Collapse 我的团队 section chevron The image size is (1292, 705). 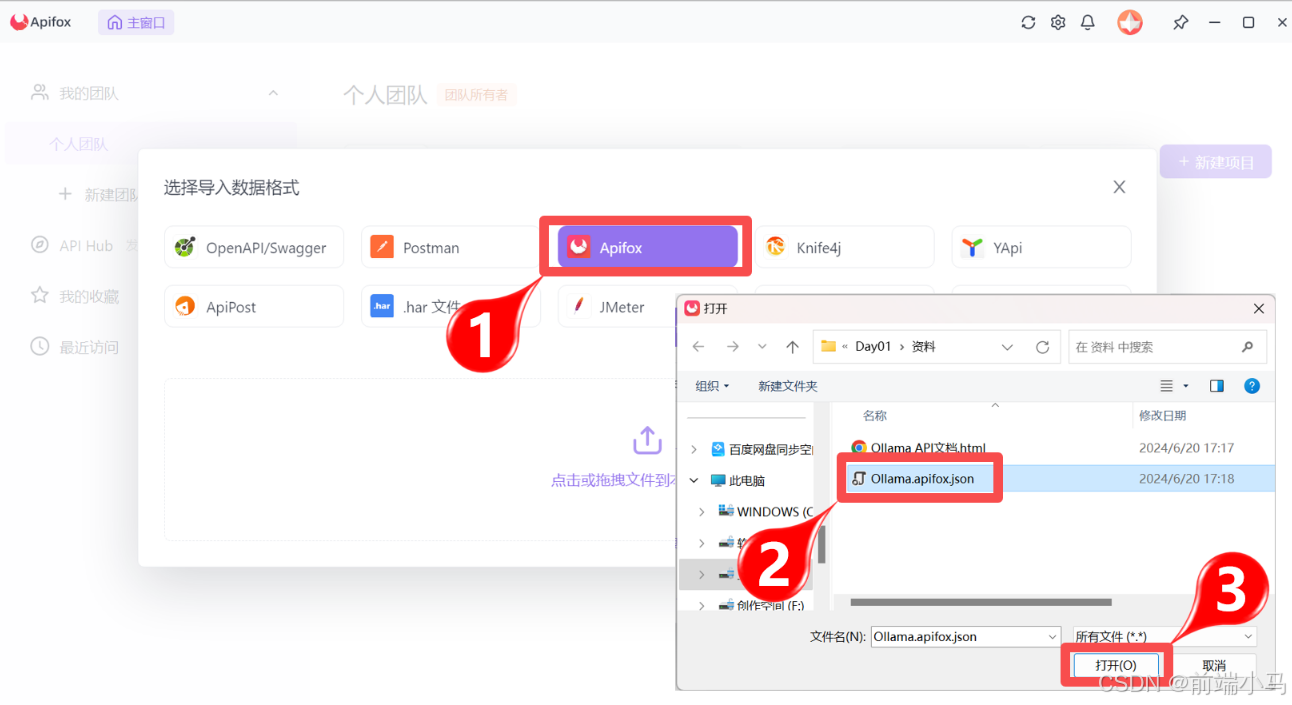pyautogui.click(x=273, y=93)
